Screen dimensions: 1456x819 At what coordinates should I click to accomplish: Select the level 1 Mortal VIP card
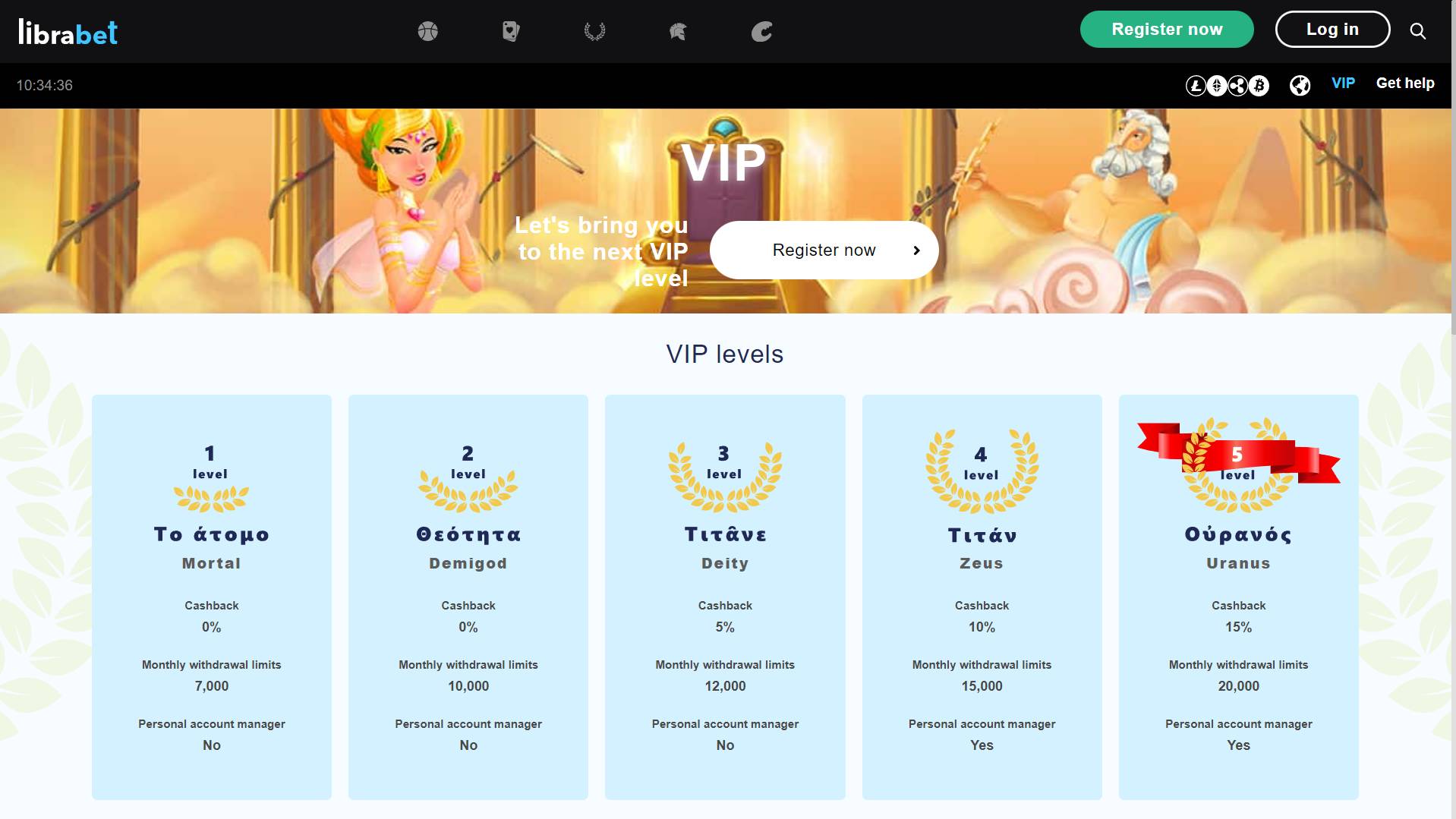tap(212, 597)
